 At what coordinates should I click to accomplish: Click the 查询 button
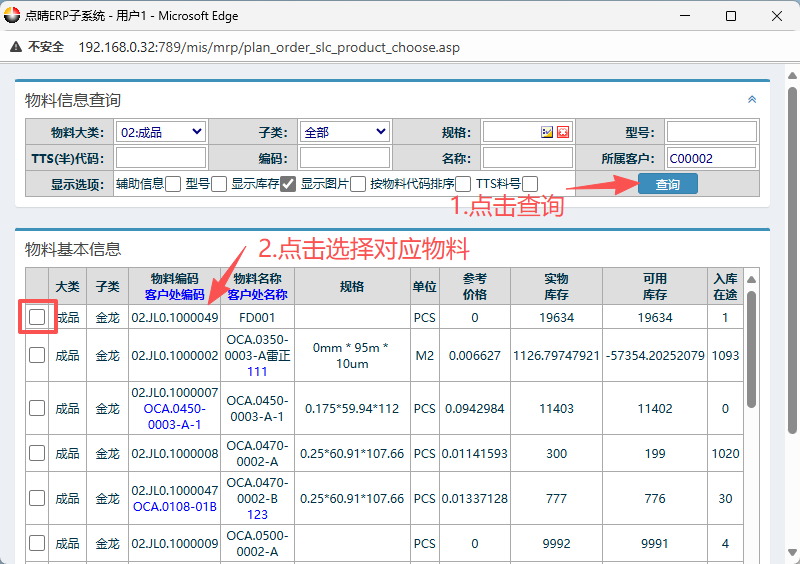pos(667,184)
